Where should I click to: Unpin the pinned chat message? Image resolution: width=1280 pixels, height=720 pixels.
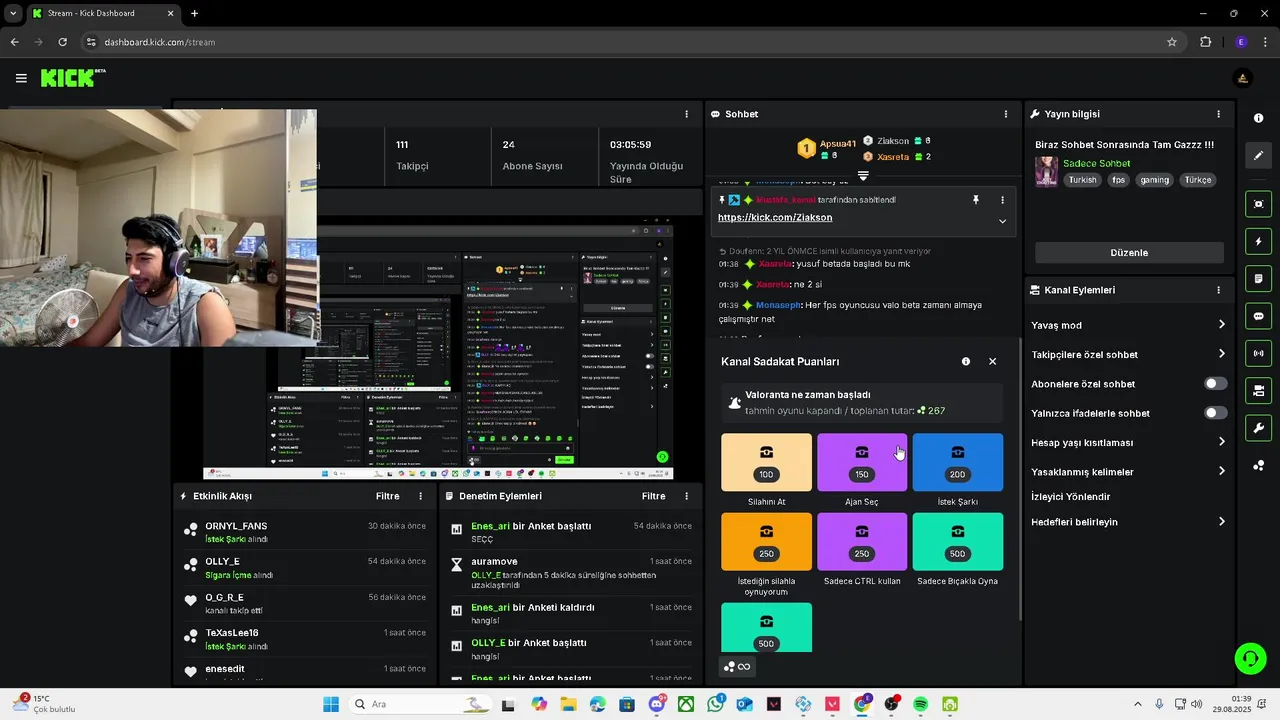coord(976,200)
